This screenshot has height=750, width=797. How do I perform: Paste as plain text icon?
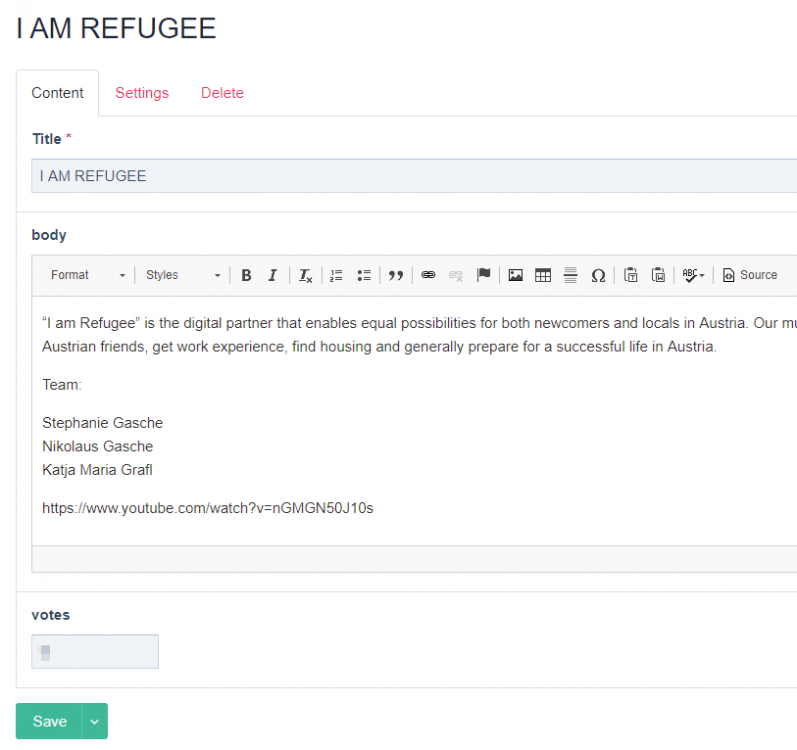(x=630, y=275)
